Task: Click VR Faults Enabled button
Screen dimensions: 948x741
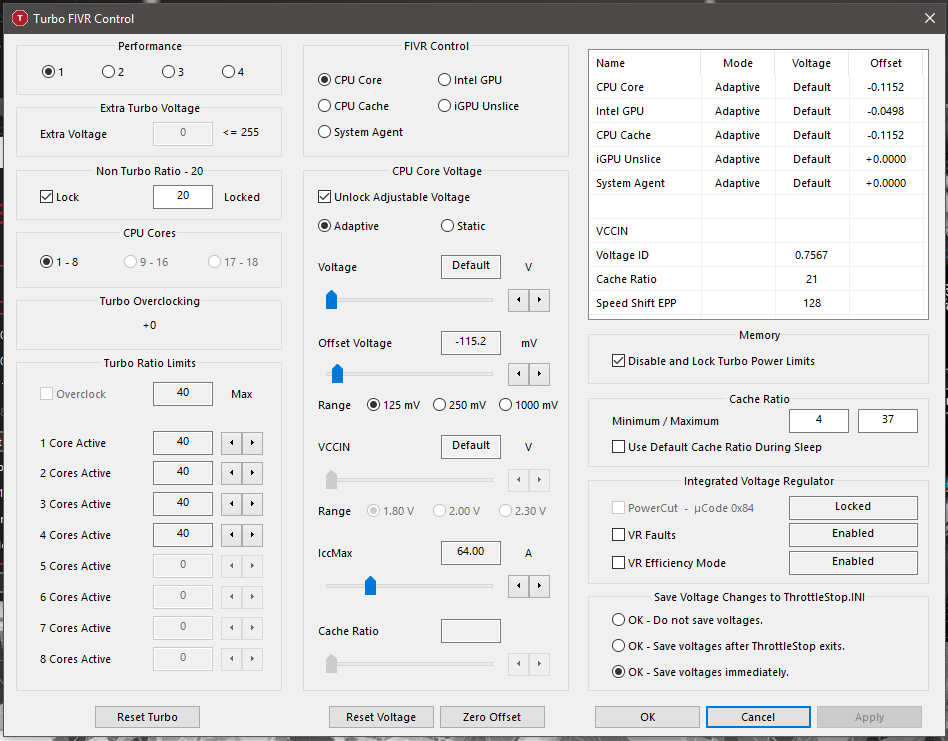Action: pos(853,534)
